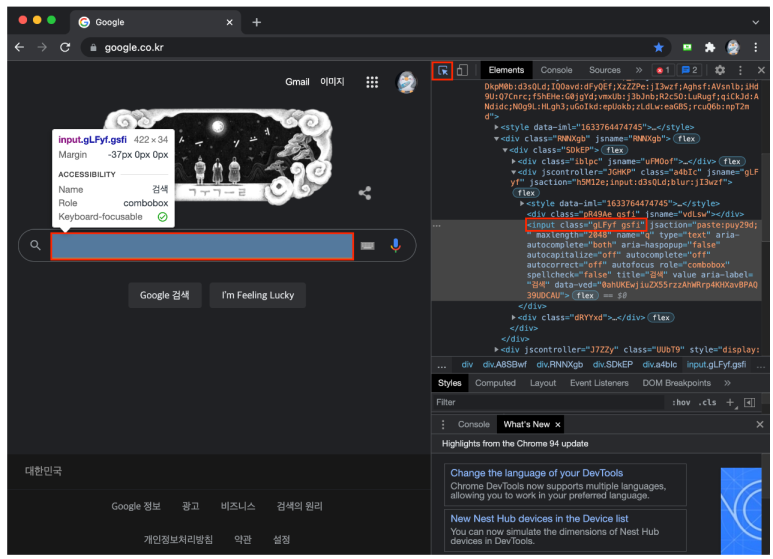Screen dimensions: 773x559
Task: Activate the inspect element picker icon
Action: coord(443,70)
